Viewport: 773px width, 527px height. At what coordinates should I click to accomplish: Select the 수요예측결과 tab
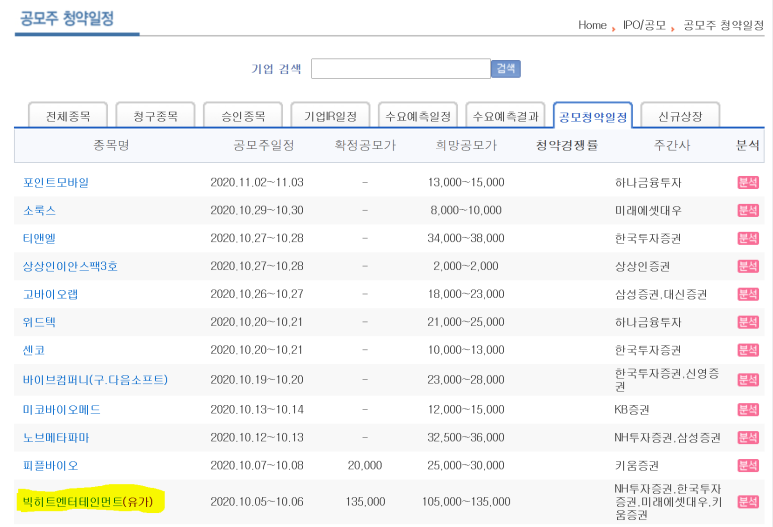pyautogui.click(x=506, y=115)
